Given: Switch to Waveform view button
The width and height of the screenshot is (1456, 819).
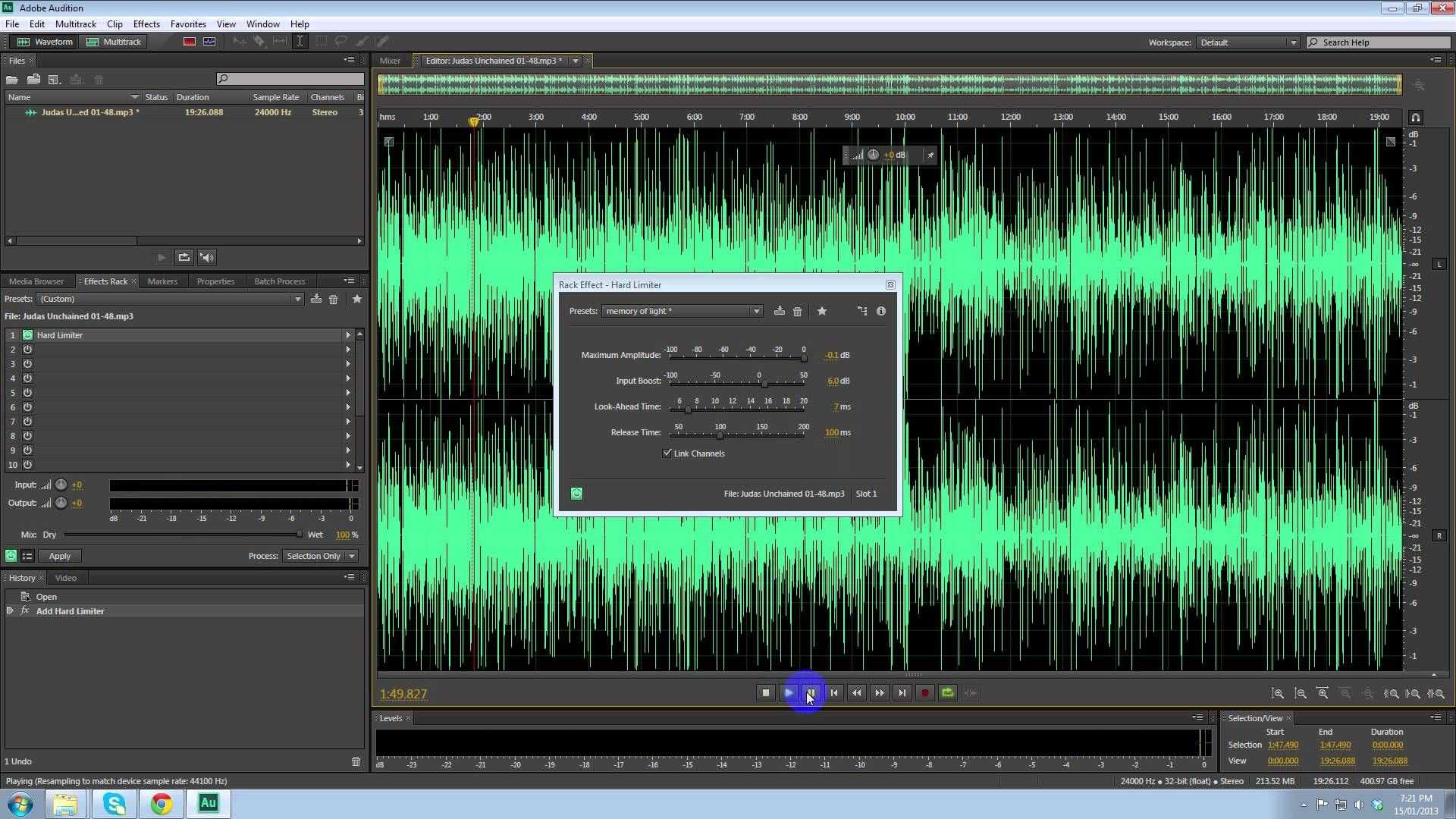Looking at the screenshot, I should 45,42.
